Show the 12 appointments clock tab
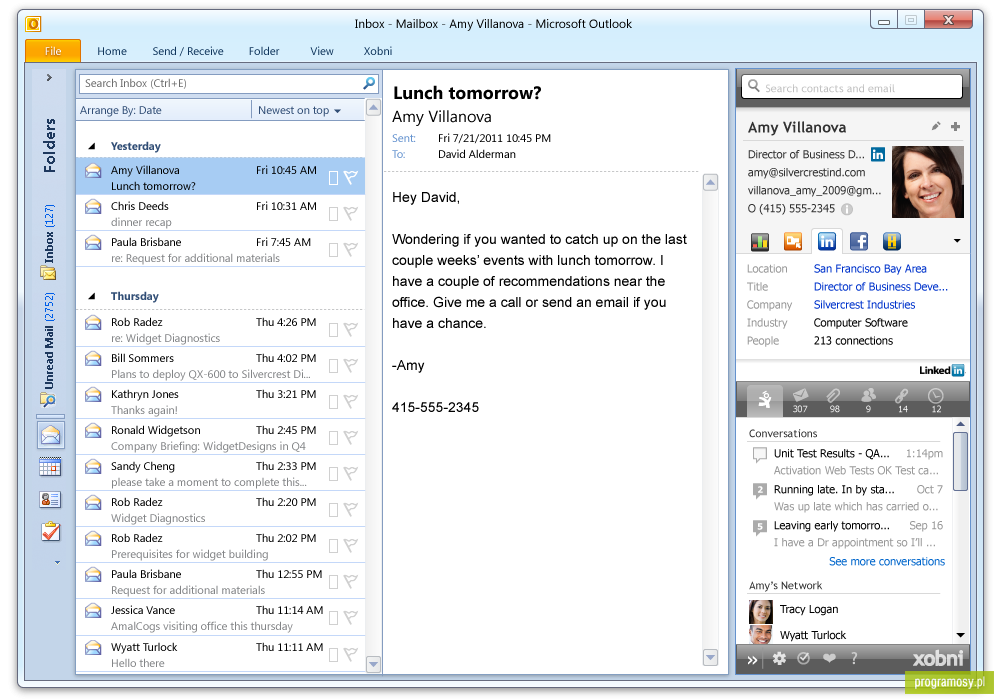Image resolution: width=1000 pixels, height=700 pixels. pos(936,400)
